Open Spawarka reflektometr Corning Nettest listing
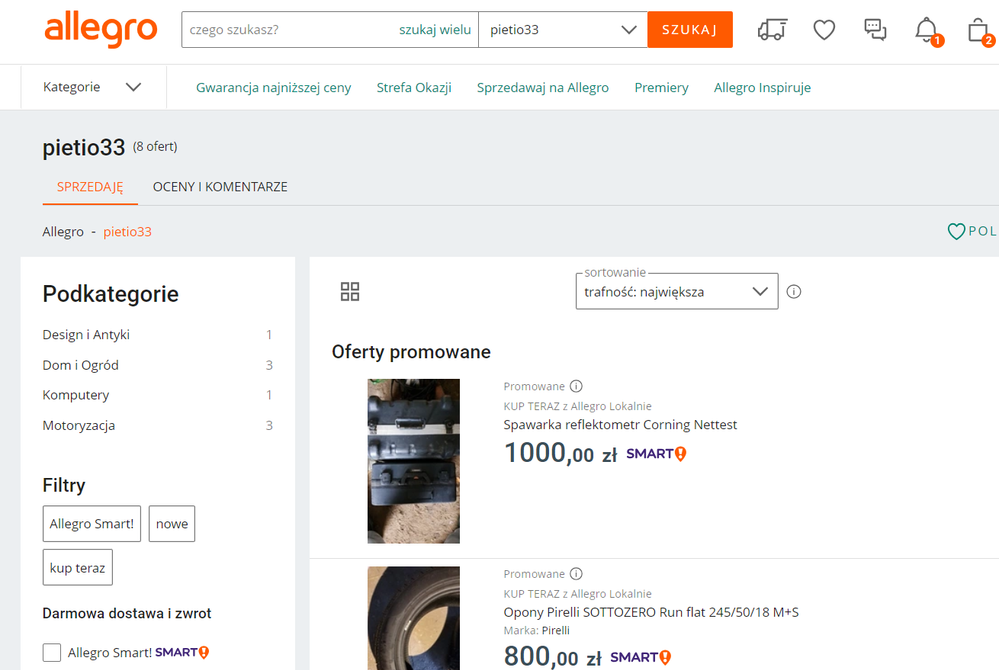The height and width of the screenshot is (670, 999). coord(620,425)
